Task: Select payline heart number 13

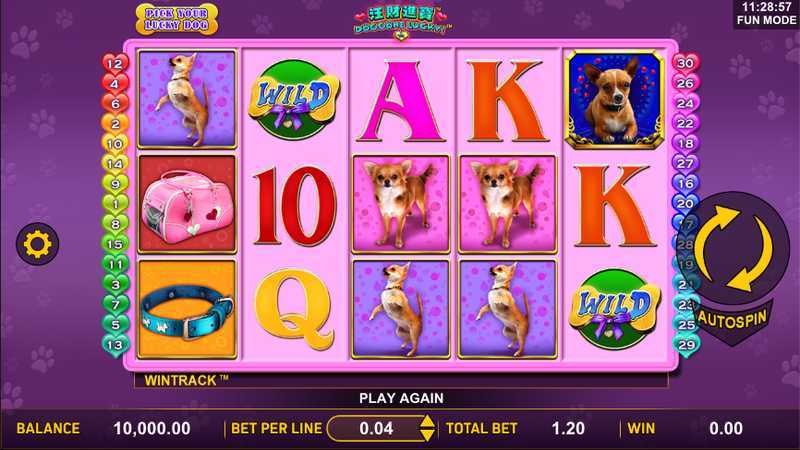Action: [115, 345]
